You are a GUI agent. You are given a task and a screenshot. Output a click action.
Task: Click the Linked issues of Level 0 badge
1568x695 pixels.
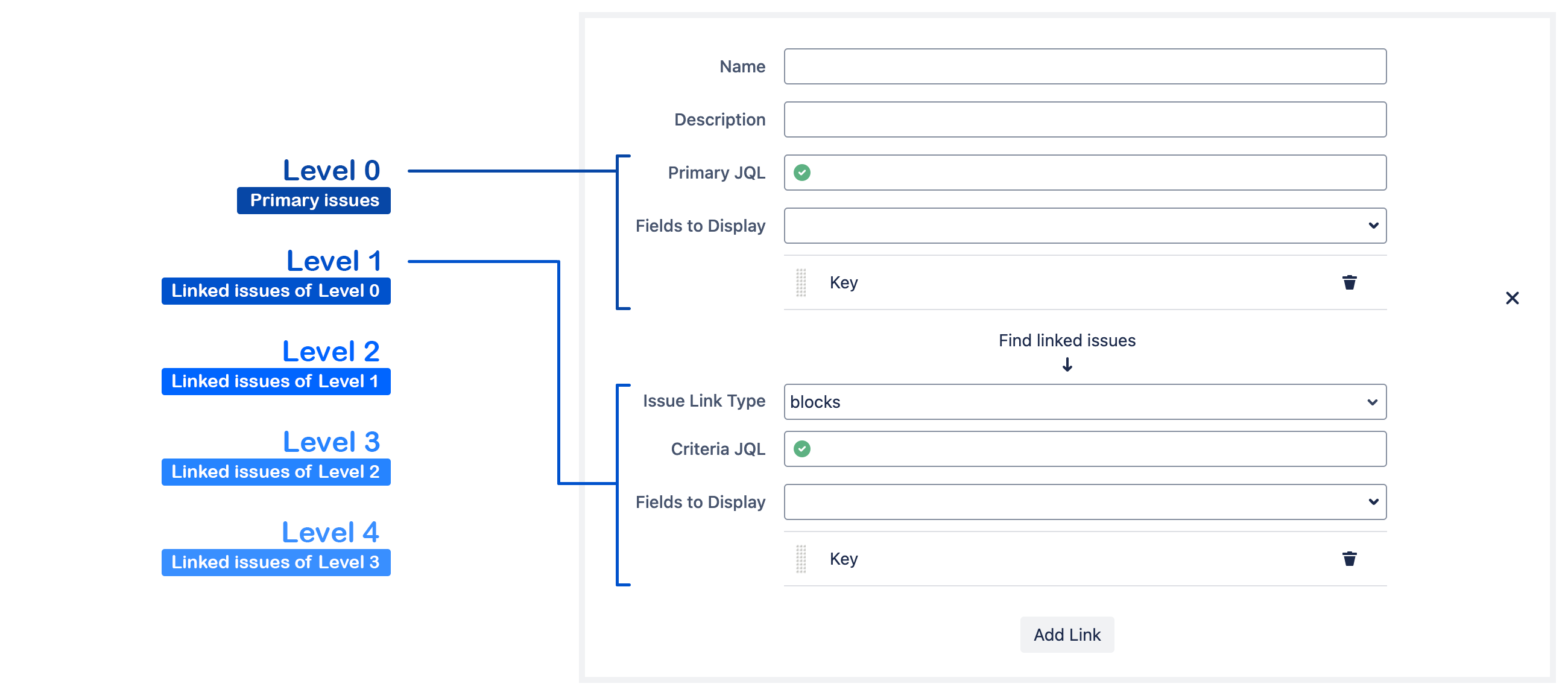point(276,291)
